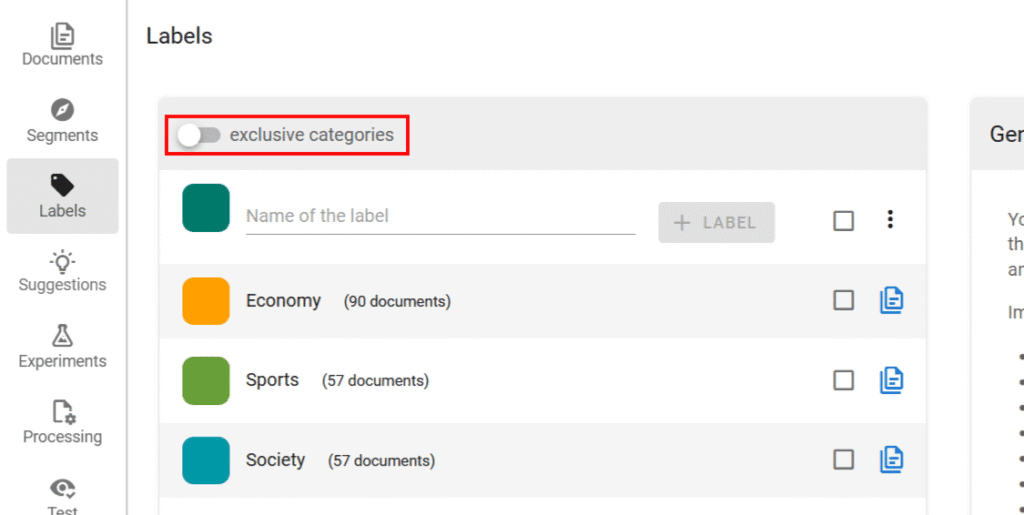View documents icon for Society label
This screenshot has height=515, width=1024.
point(891,459)
